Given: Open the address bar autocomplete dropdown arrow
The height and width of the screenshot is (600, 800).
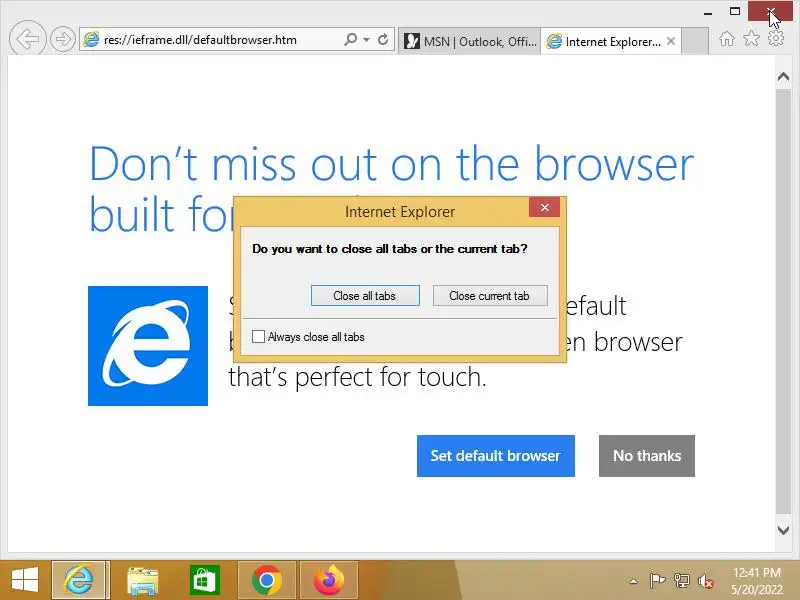Looking at the screenshot, I should [366, 39].
